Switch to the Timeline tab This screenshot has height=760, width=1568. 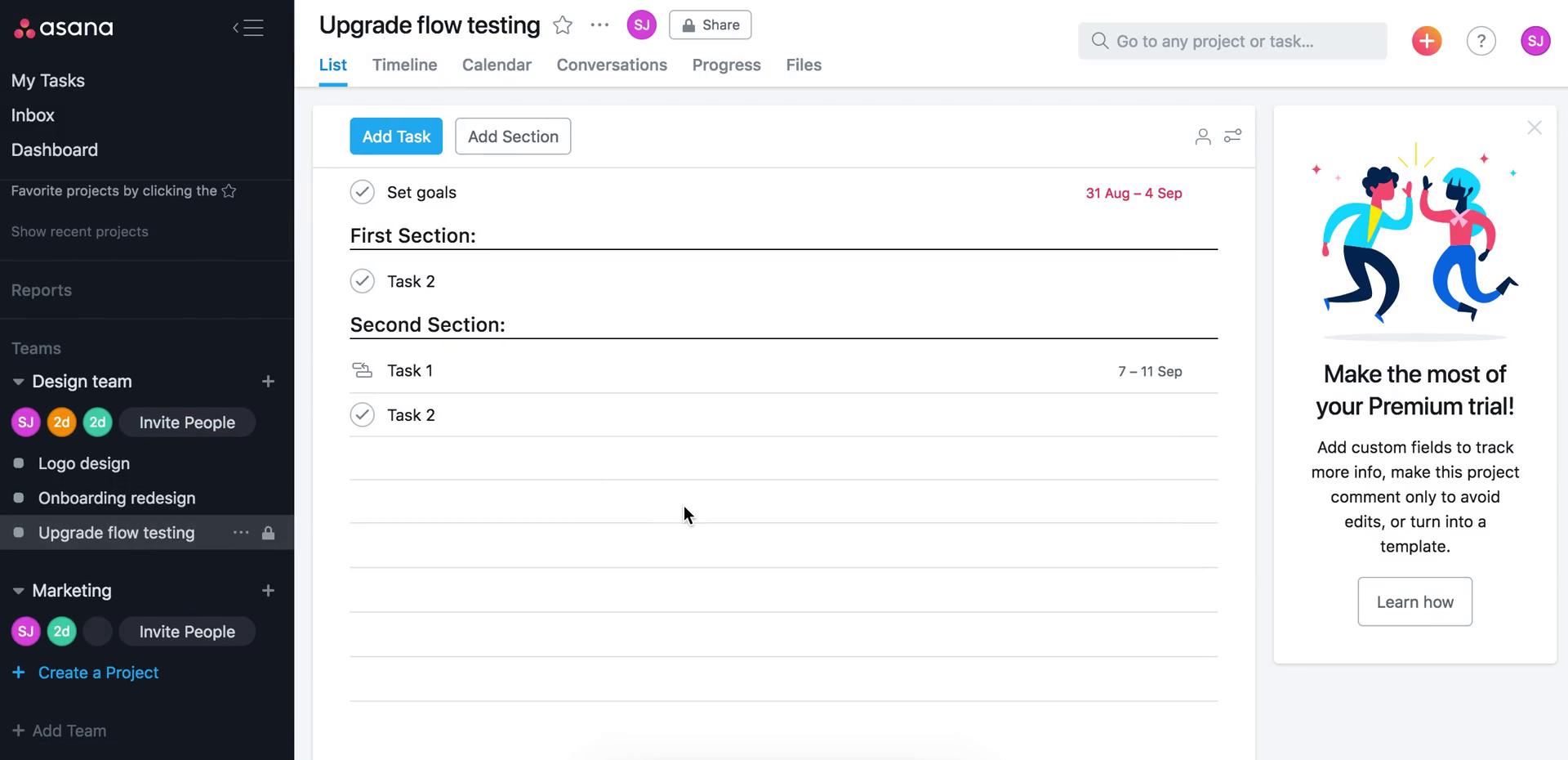[x=405, y=65]
